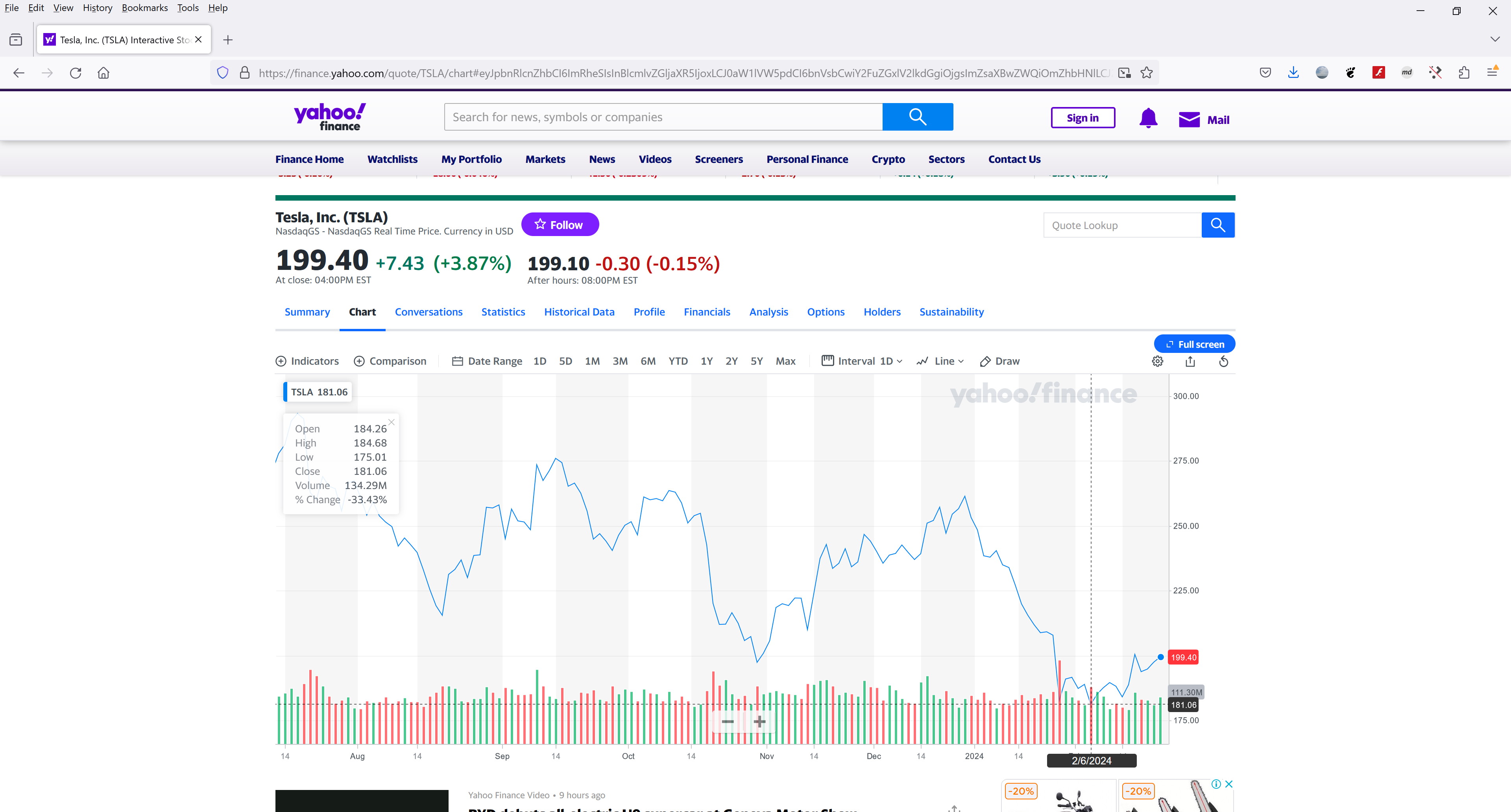Click the TSLA 181.06 legend label
1511x812 pixels.
coord(318,391)
